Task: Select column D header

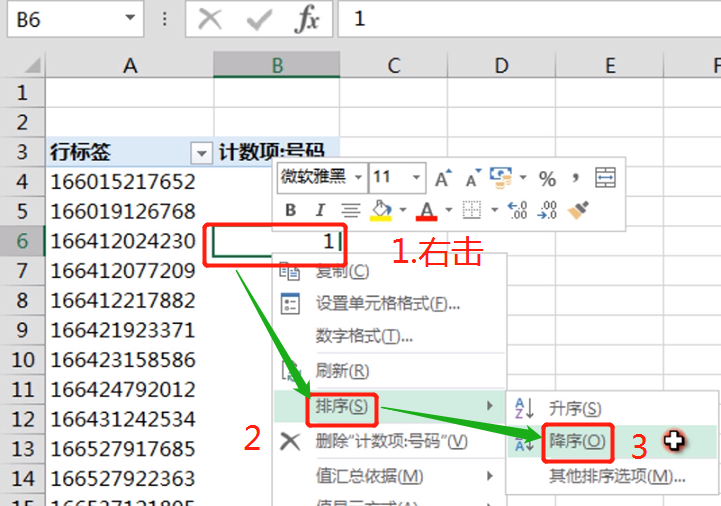Action: click(x=501, y=65)
